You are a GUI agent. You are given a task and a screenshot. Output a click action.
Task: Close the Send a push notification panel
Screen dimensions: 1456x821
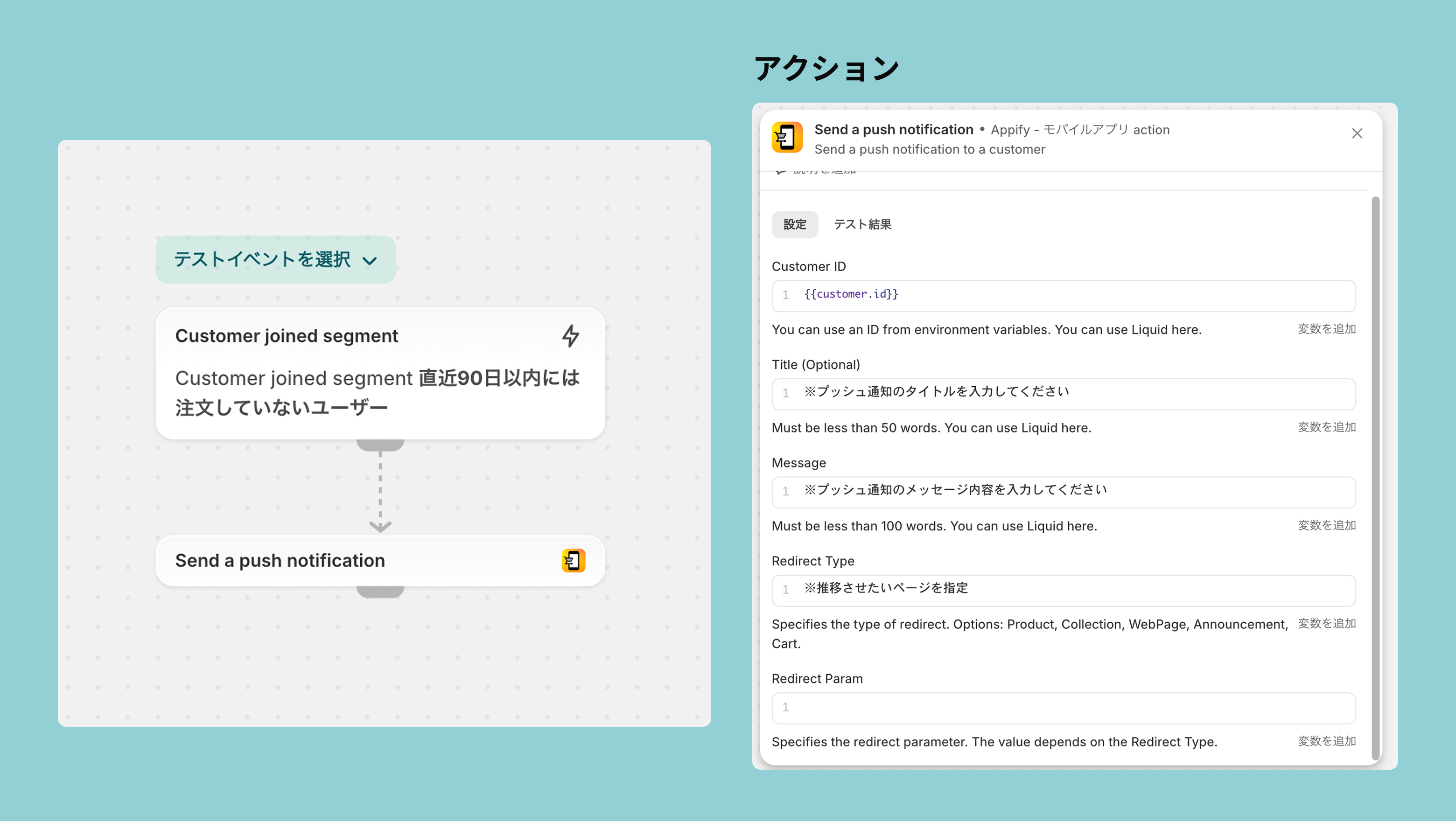1357,133
